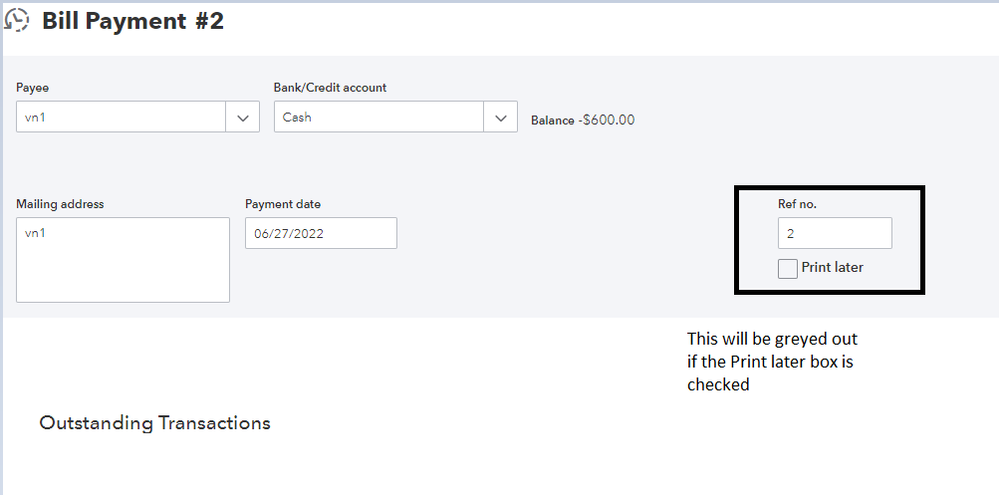Enable the Print later checkbox
999x495 pixels.
788,268
